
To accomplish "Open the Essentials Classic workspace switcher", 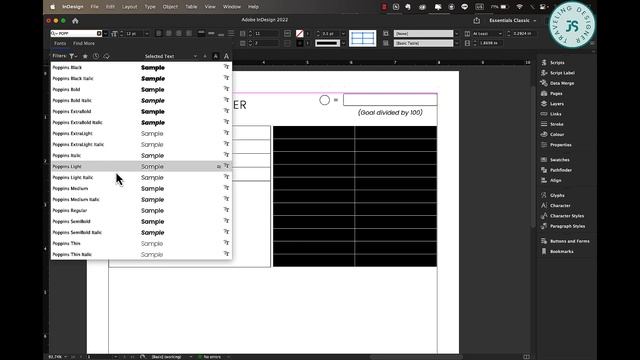I will pyautogui.click(x=513, y=20).
